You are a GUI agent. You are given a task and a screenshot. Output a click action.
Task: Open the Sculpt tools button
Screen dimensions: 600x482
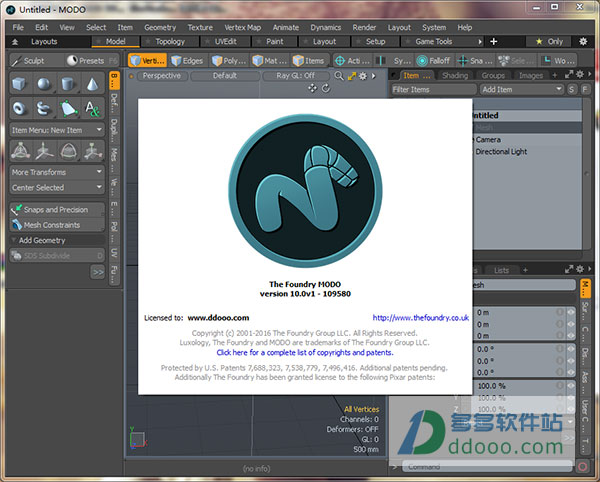[36, 60]
